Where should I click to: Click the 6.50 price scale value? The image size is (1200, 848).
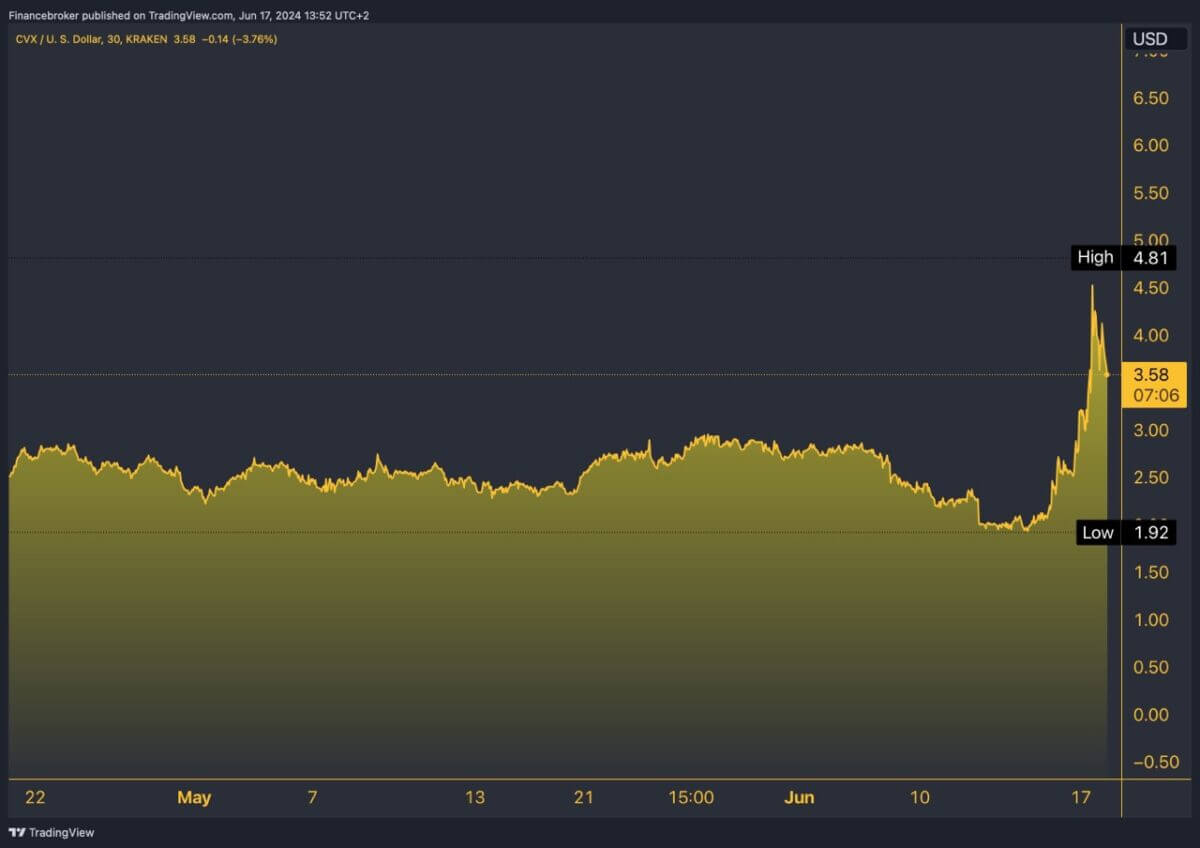1150,98
